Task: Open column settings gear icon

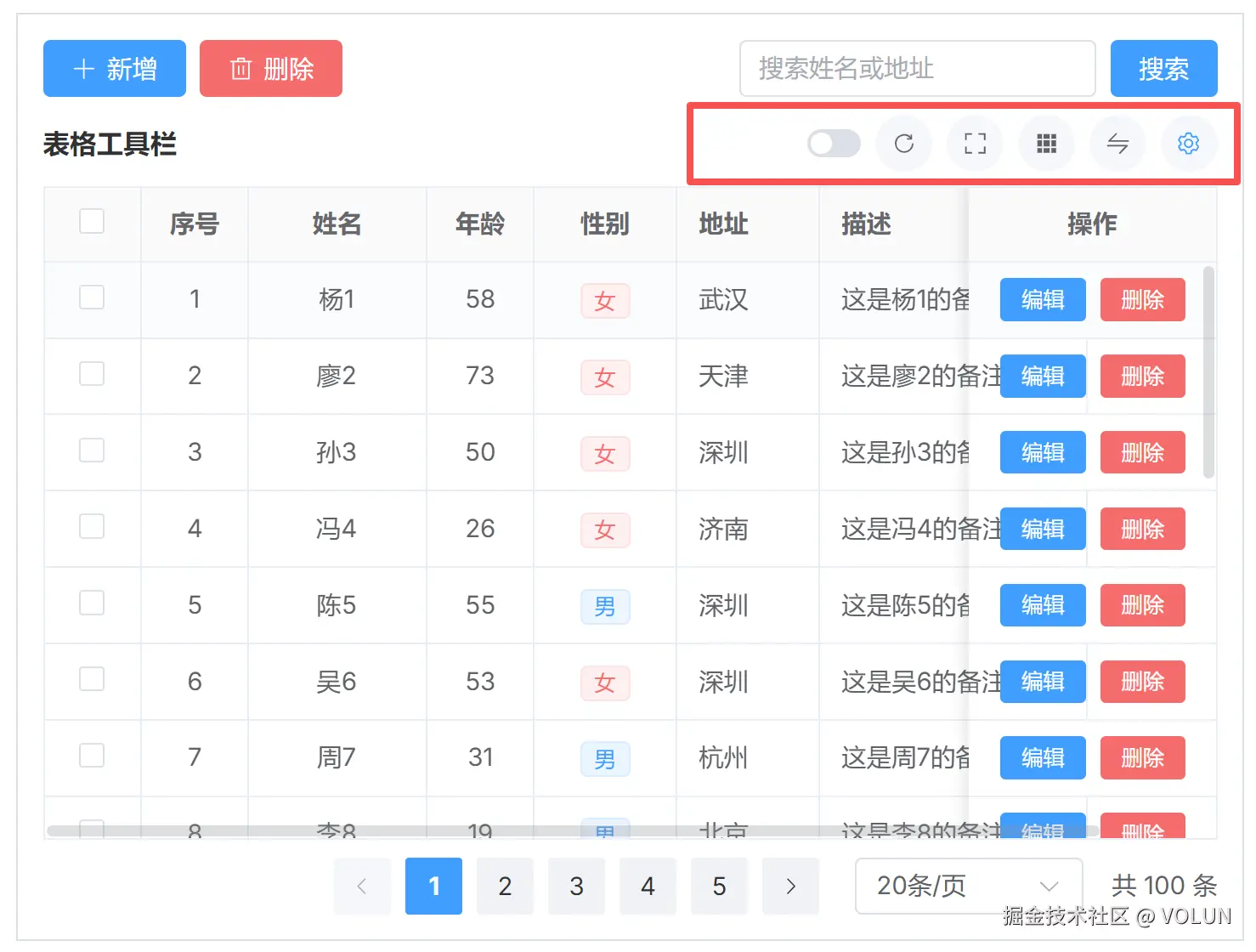Action: [1189, 144]
